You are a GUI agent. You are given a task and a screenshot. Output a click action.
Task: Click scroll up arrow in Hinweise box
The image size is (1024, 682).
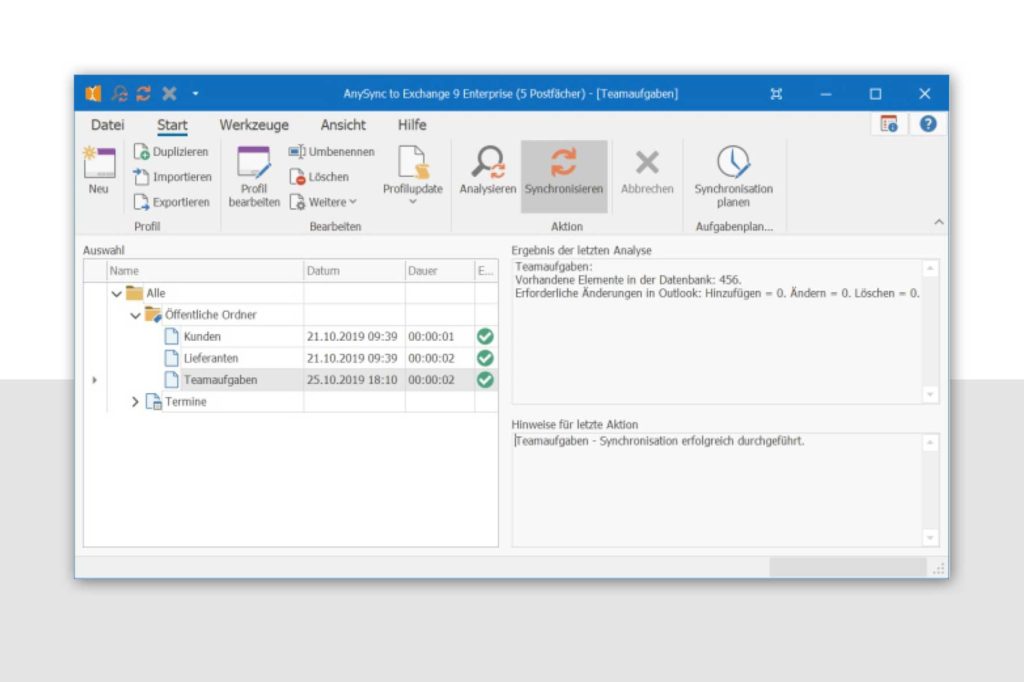(x=930, y=443)
